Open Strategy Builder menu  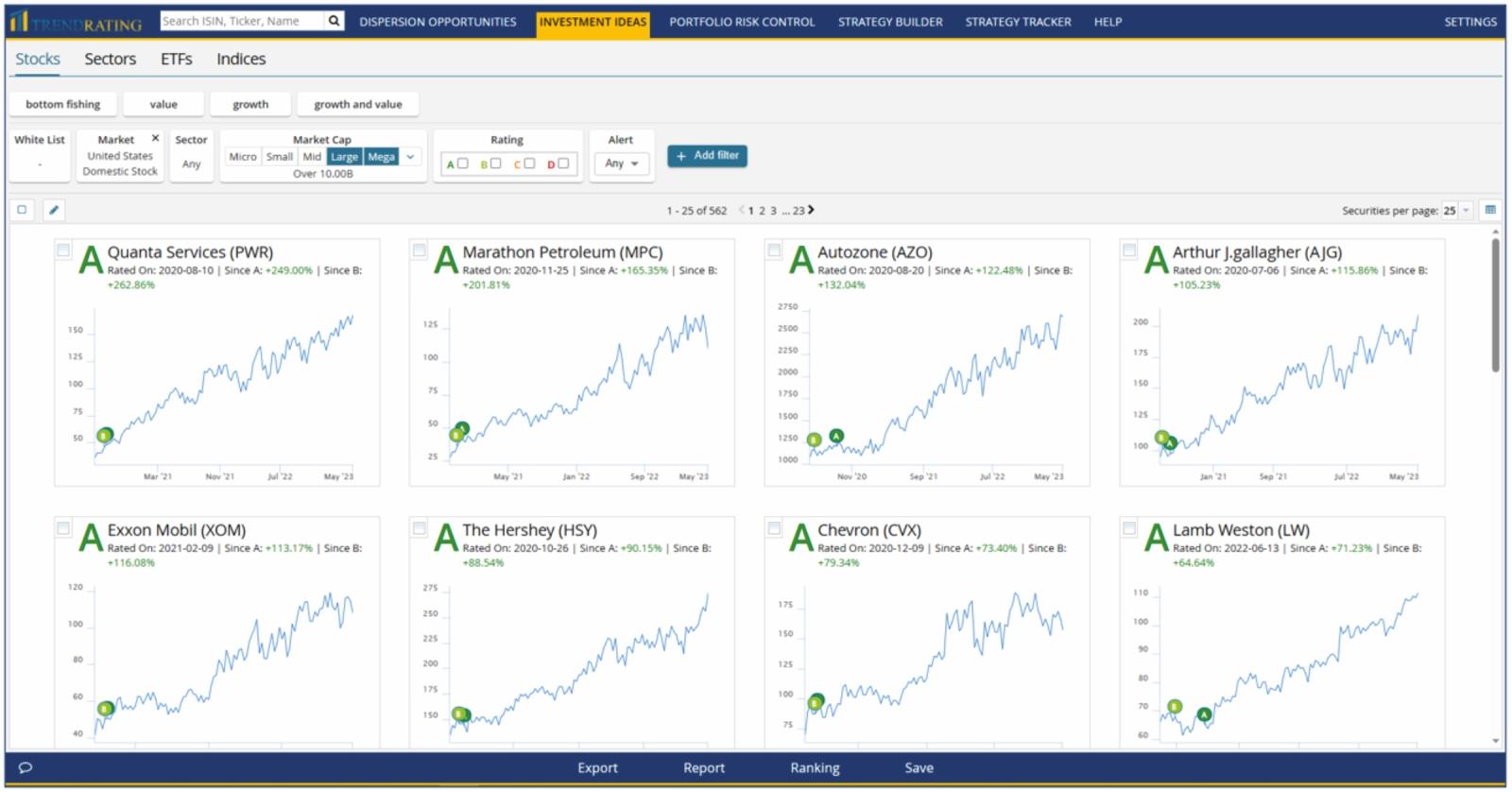(x=890, y=22)
